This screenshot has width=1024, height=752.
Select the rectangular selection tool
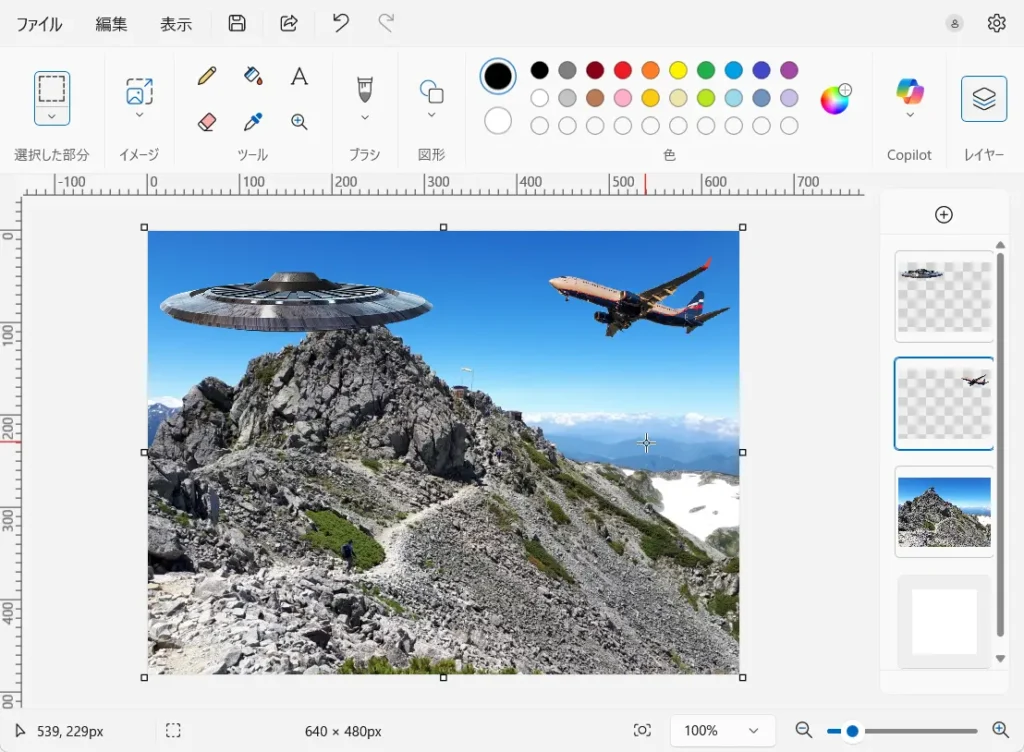pos(52,89)
